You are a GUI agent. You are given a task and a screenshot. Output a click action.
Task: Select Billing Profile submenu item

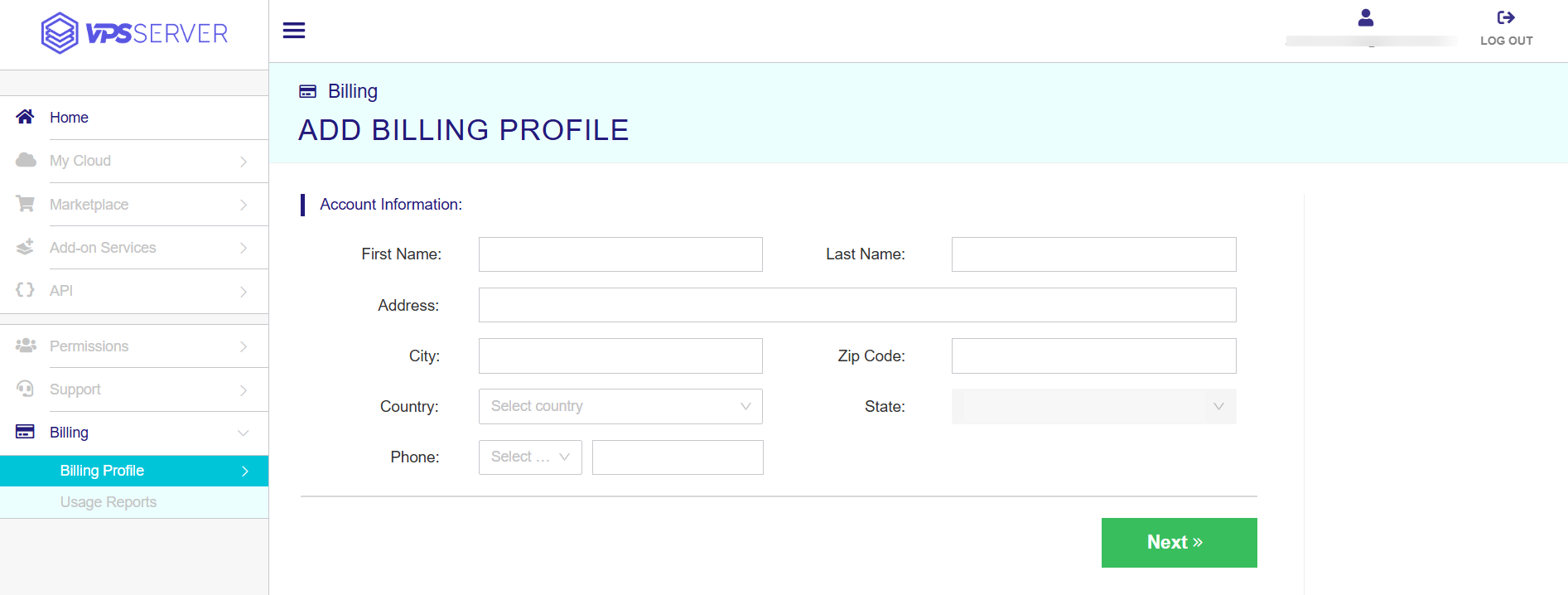(x=134, y=471)
